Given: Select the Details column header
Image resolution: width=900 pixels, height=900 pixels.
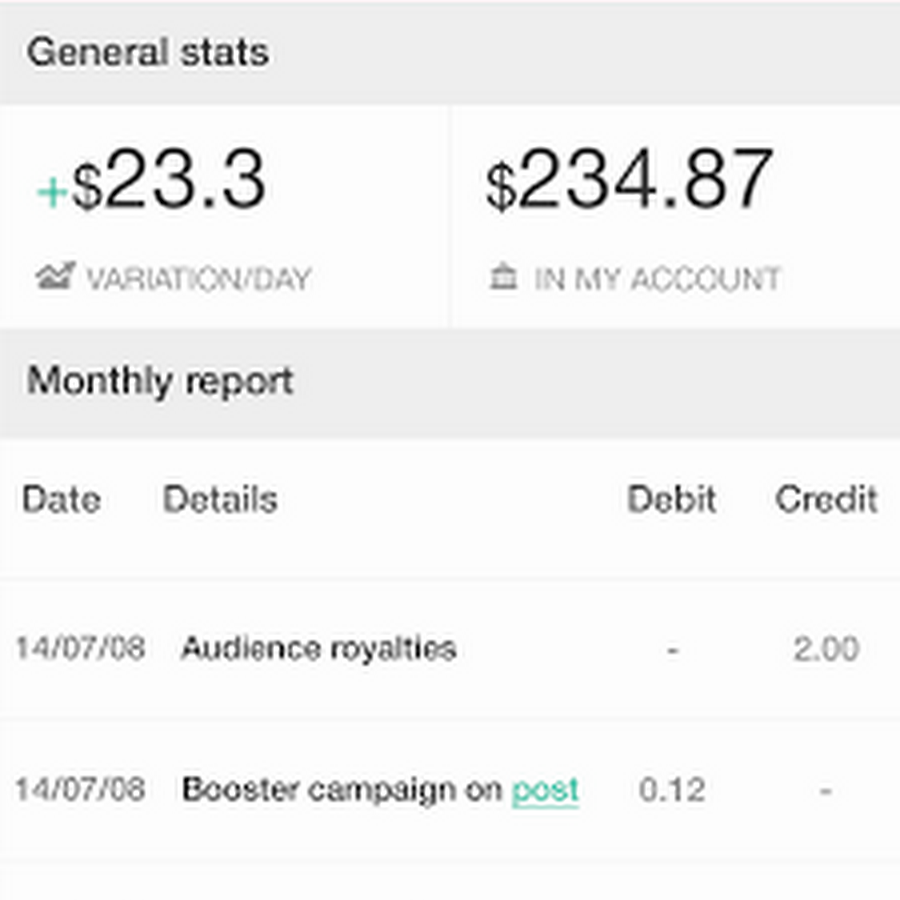Looking at the screenshot, I should coord(220,499).
